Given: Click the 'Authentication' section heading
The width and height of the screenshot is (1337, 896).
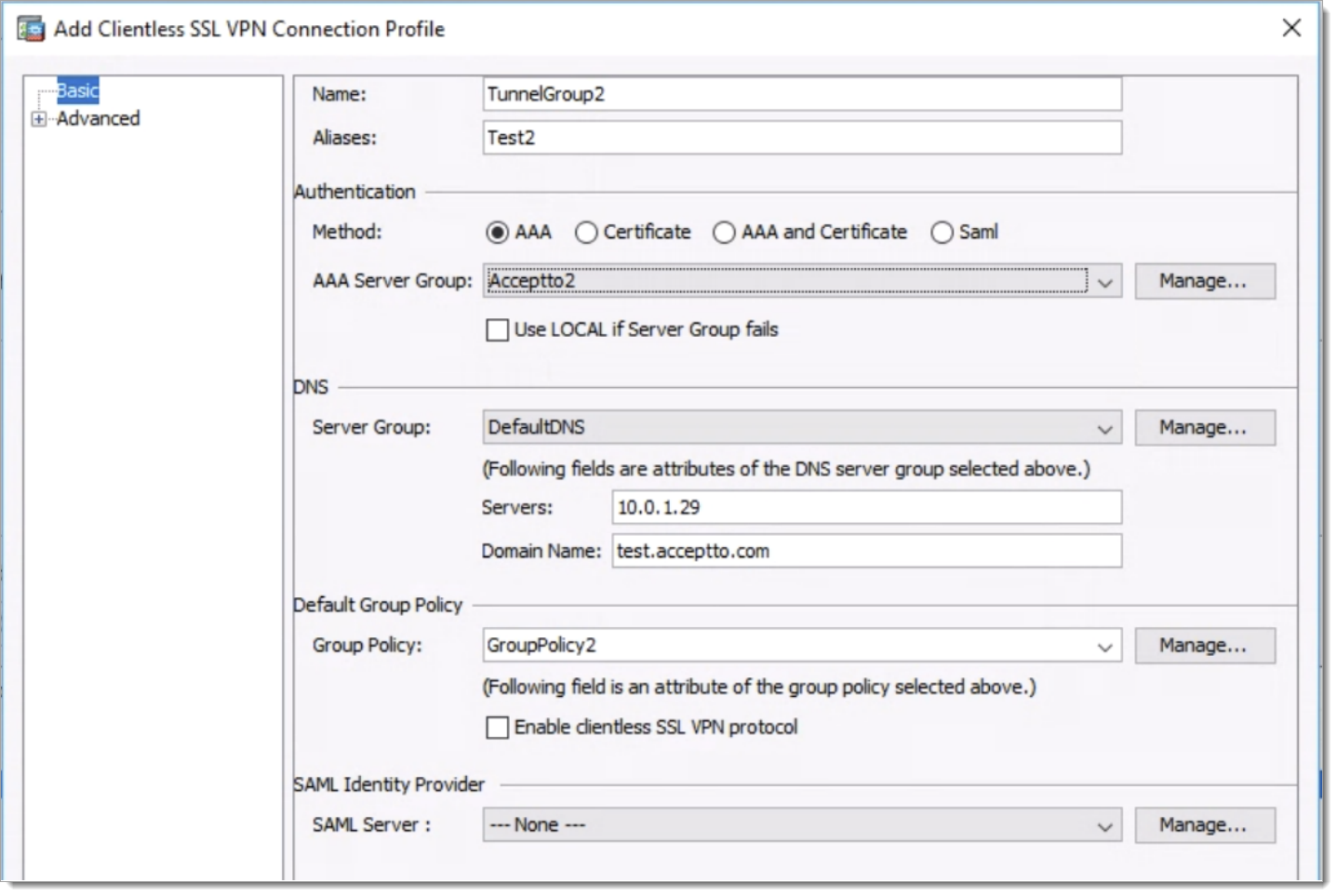Looking at the screenshot, I should click(354, 193).
